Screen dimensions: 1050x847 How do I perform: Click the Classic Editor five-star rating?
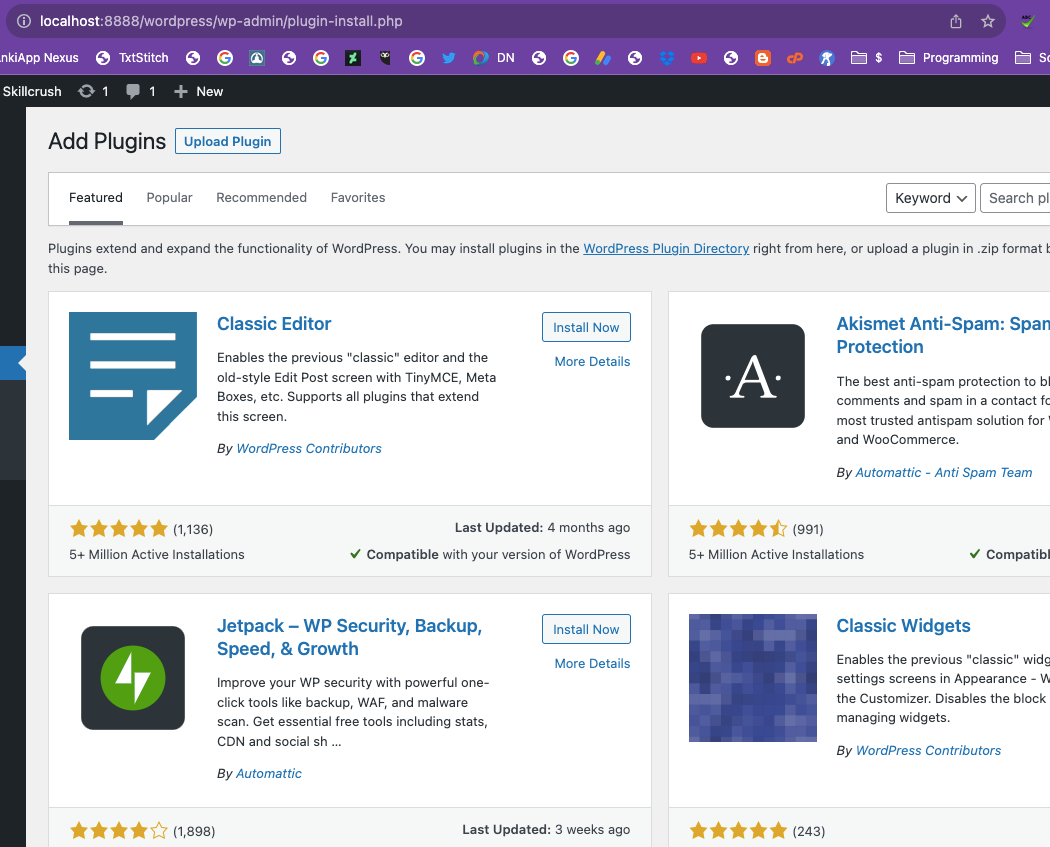pos(119,529)
